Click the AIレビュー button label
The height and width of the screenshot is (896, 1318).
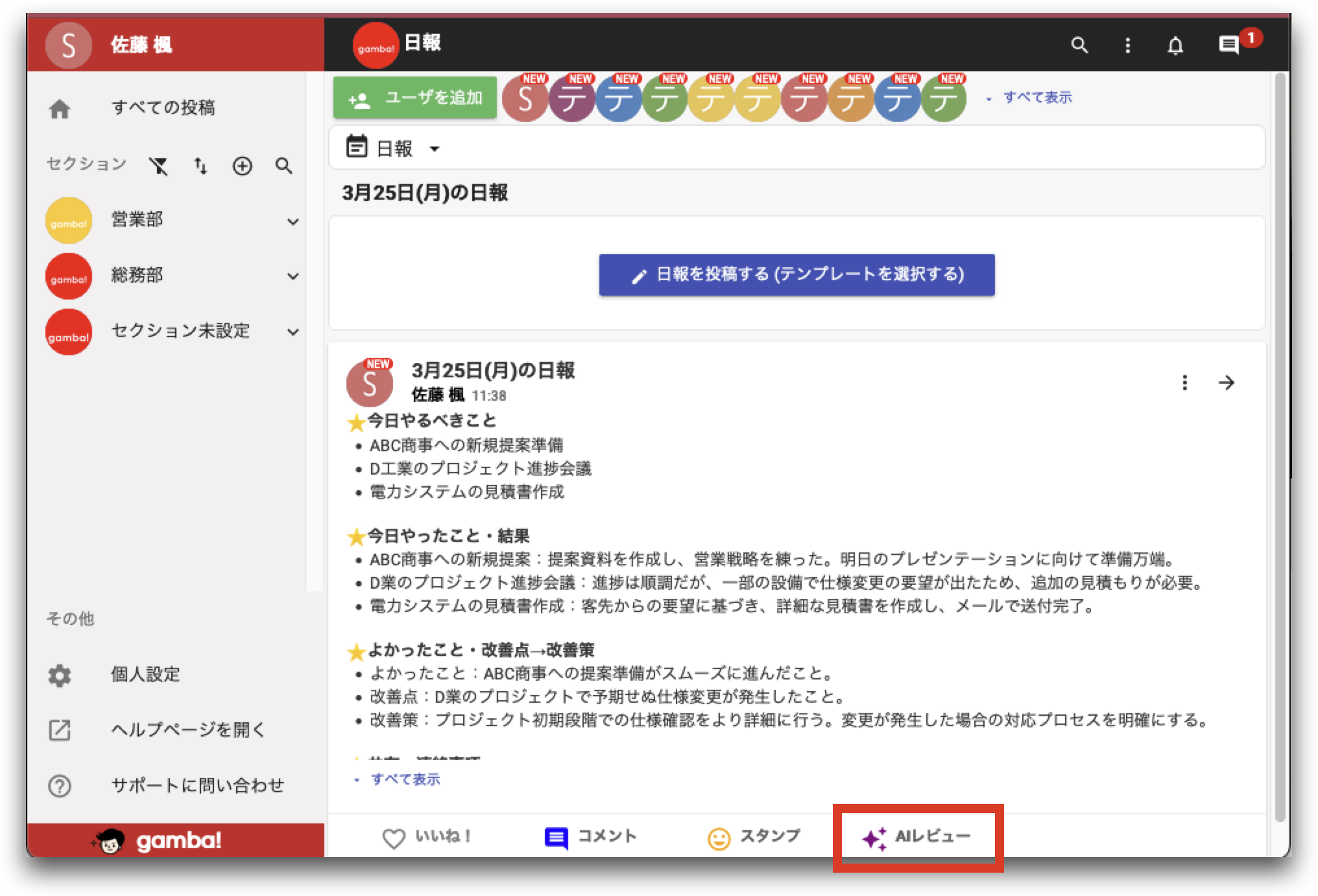tap(933, 836)
